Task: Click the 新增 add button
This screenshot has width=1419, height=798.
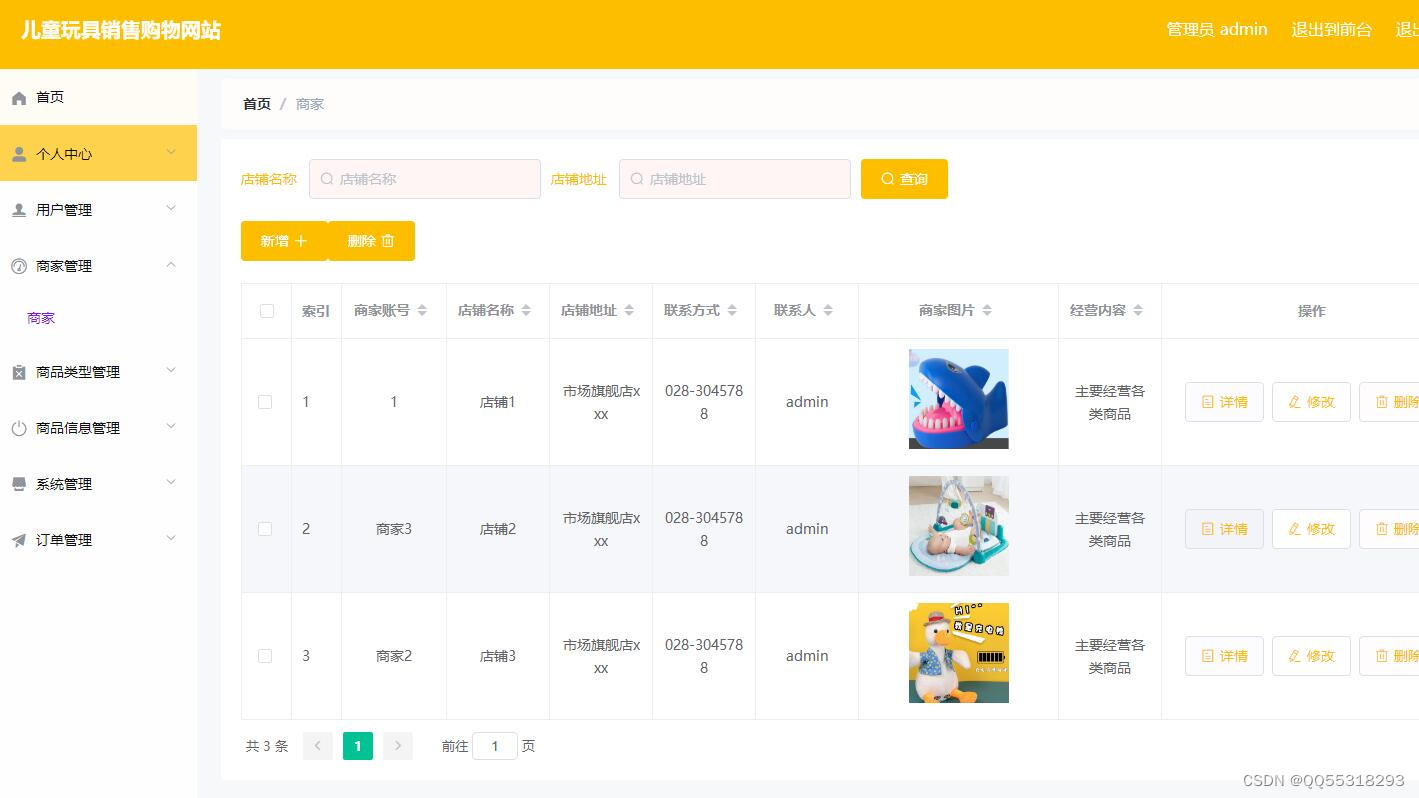Action: [284, 241]
